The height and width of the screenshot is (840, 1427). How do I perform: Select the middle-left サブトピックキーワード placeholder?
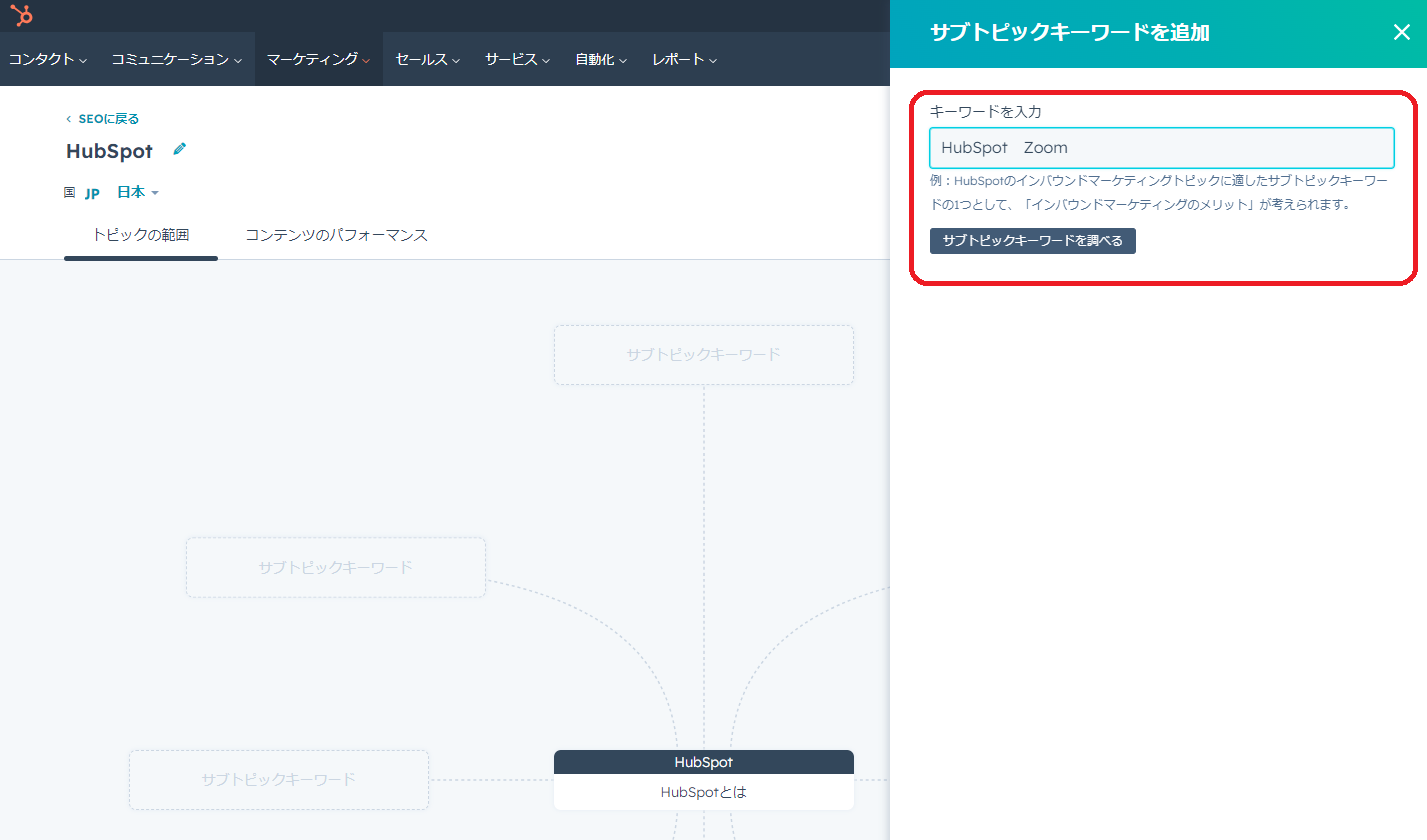point(336,568)
